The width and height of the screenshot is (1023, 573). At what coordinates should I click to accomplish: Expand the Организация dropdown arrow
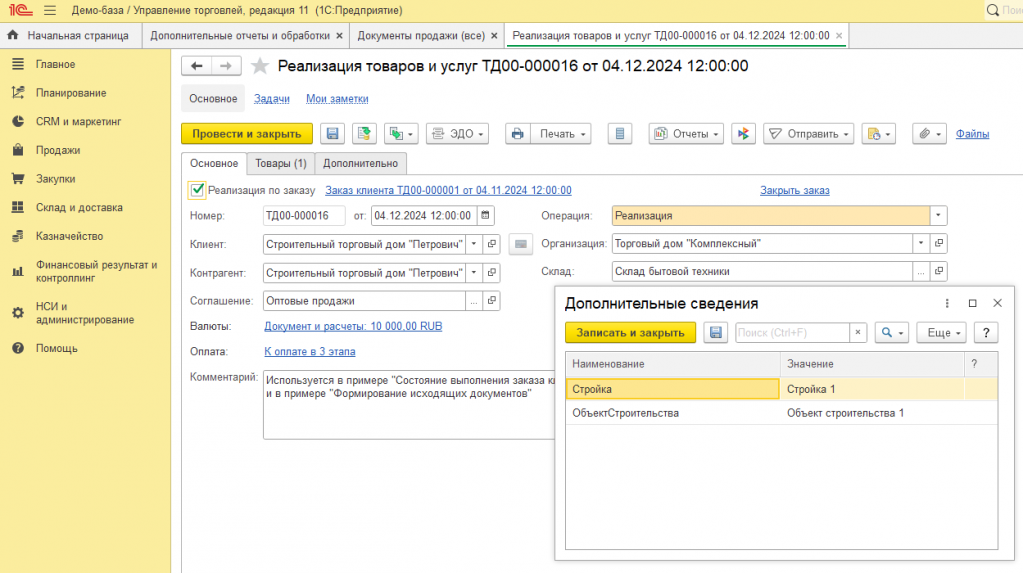click(921, 243)
